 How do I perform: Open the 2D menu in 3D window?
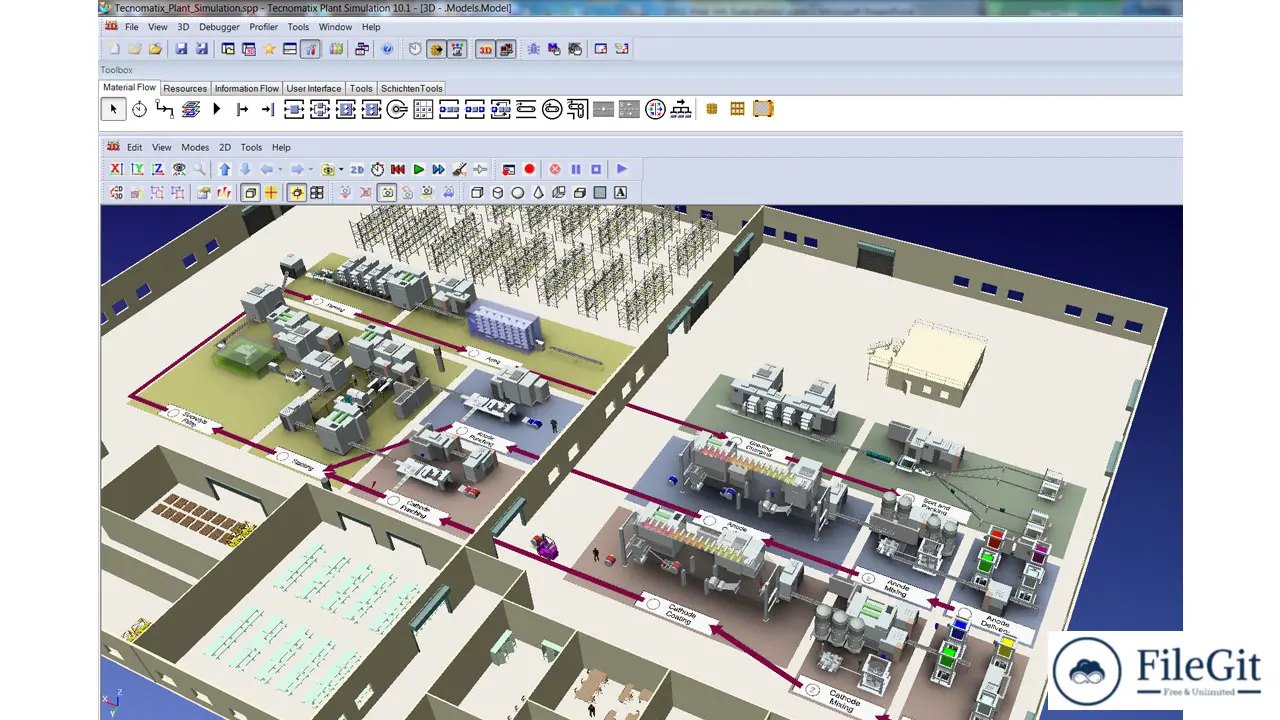point(225,147)
